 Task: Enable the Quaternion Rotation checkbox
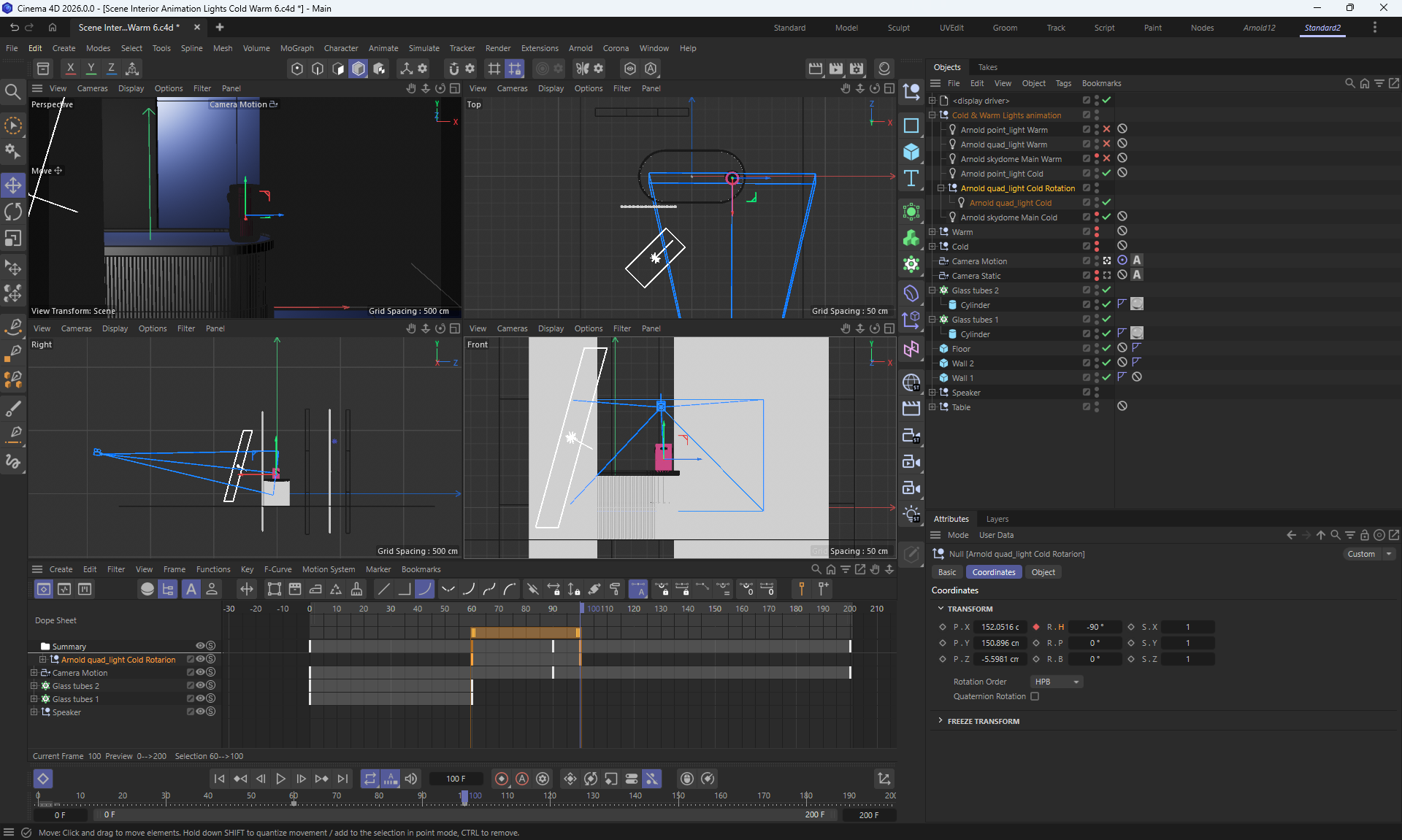click(x=1035, y=696)
